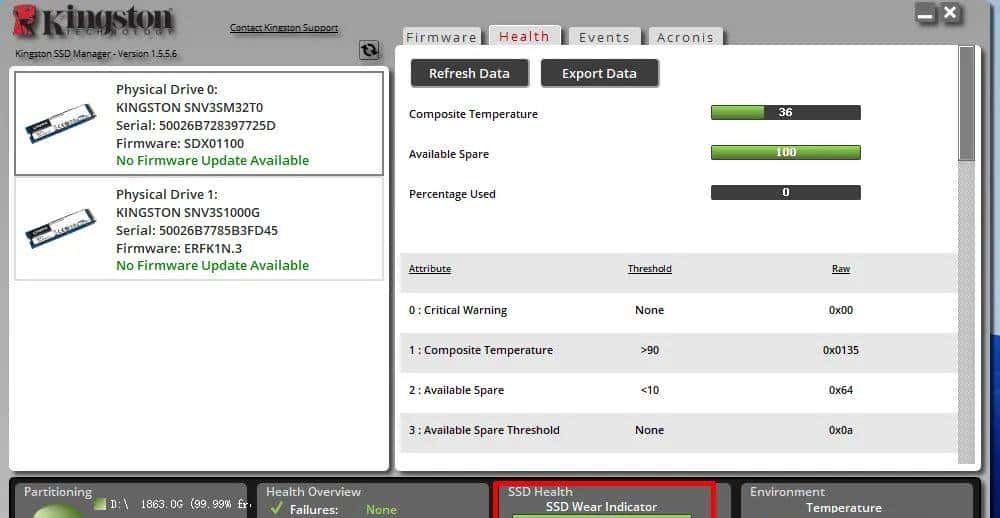1000x518 pixels.
Task: Click Firmware: ERFK1N.3 text
Action: 179,248
